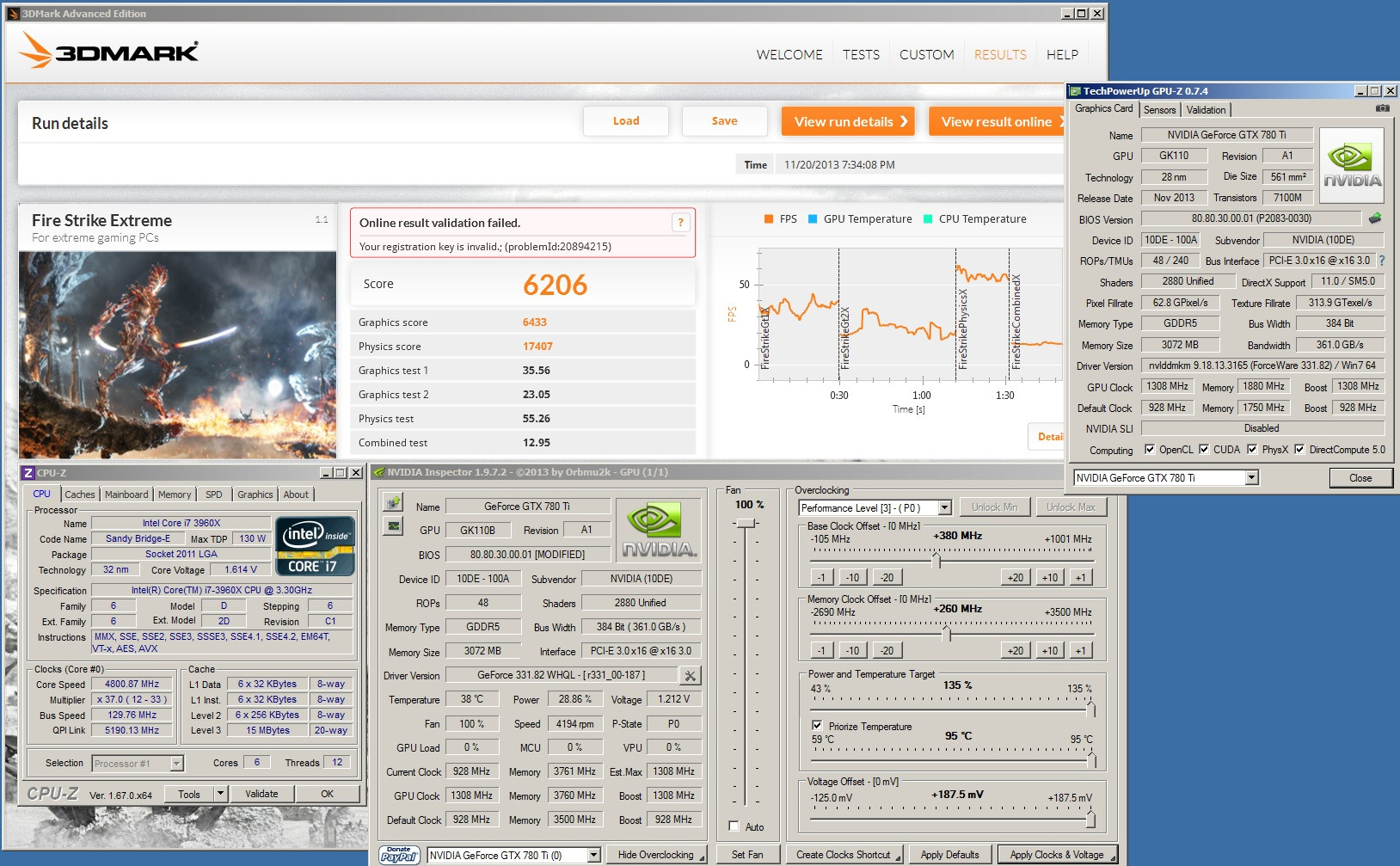Click the validation help question mark icon
The image size is (1400, 866).
[x=680, y=223]
